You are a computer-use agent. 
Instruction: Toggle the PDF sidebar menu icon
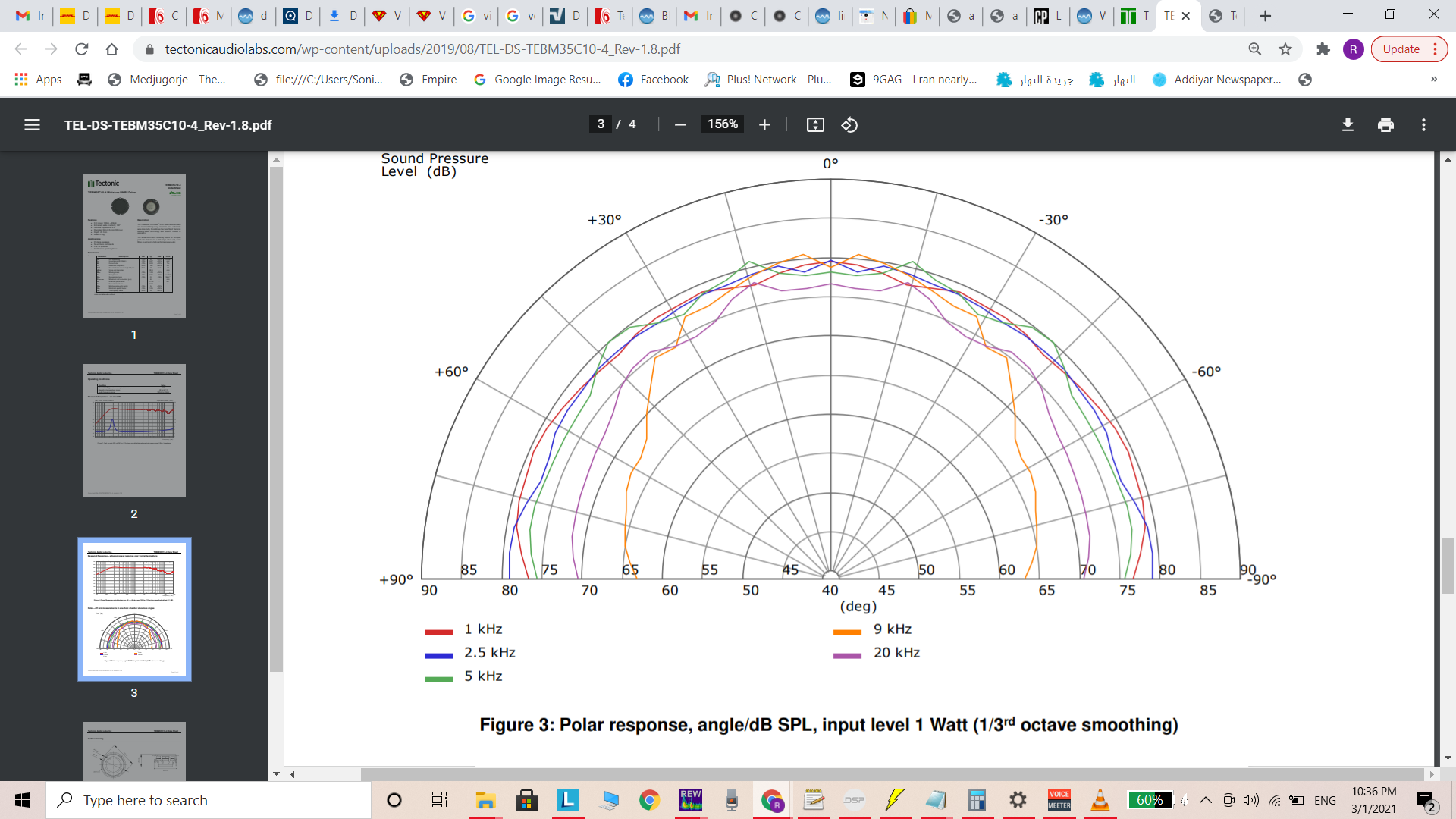pos(32,125)
